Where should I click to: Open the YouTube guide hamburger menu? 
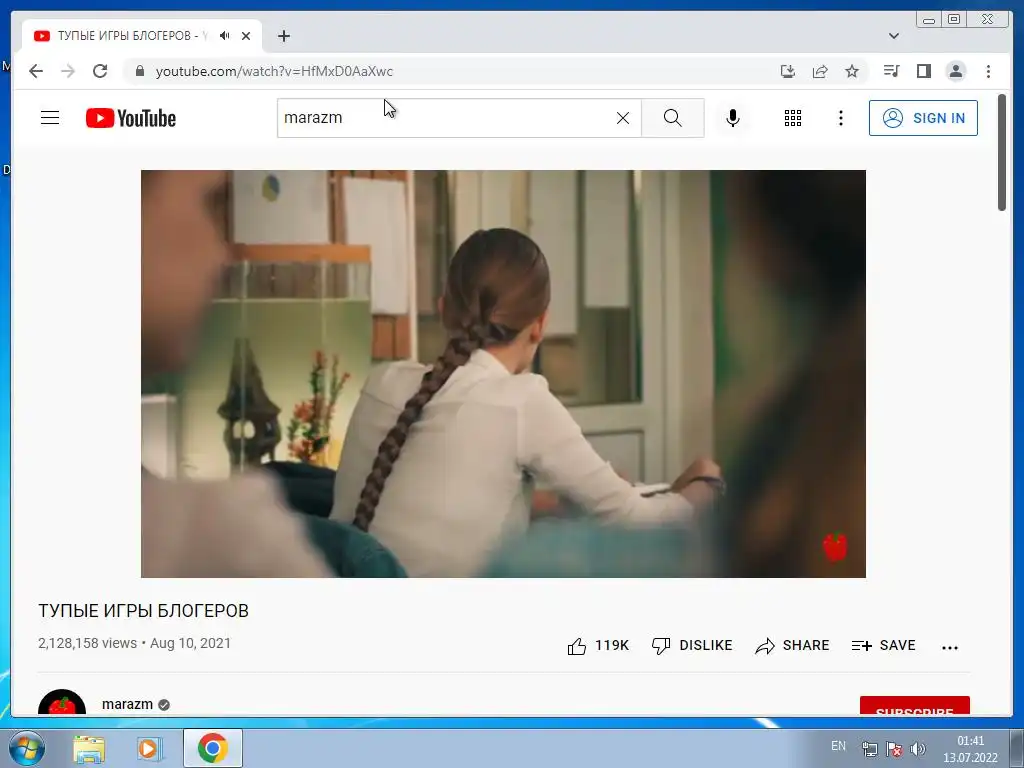pos(50,118)
